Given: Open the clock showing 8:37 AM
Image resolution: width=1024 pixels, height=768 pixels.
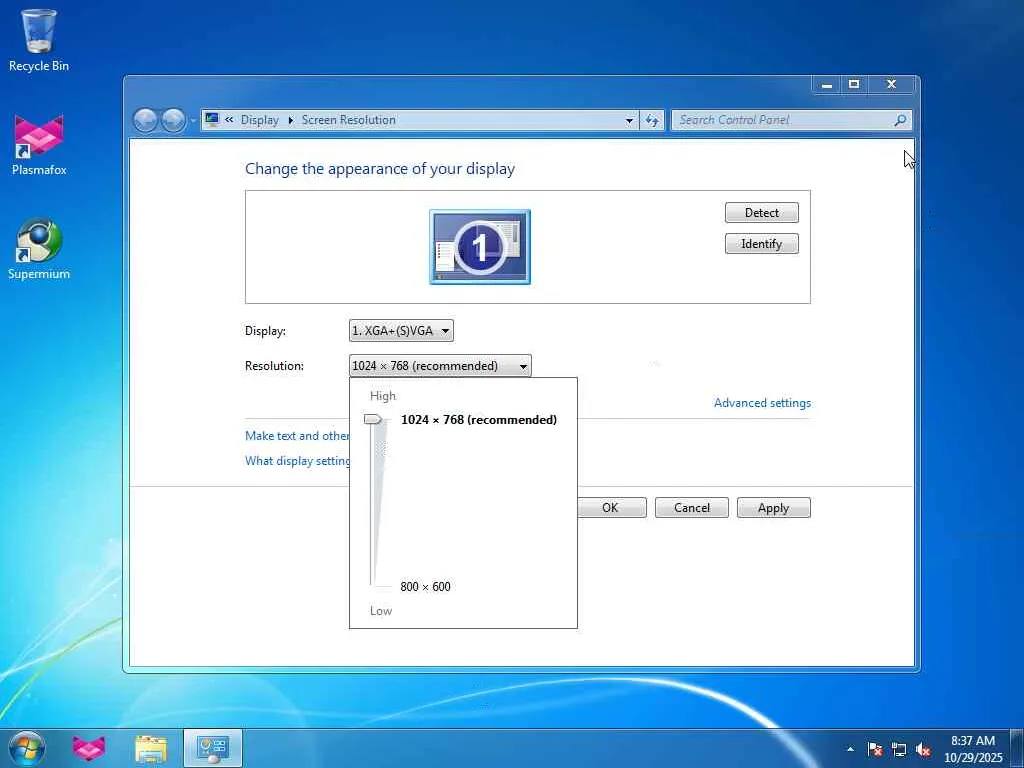Looking at the screenshot, I should coord(973,748).
